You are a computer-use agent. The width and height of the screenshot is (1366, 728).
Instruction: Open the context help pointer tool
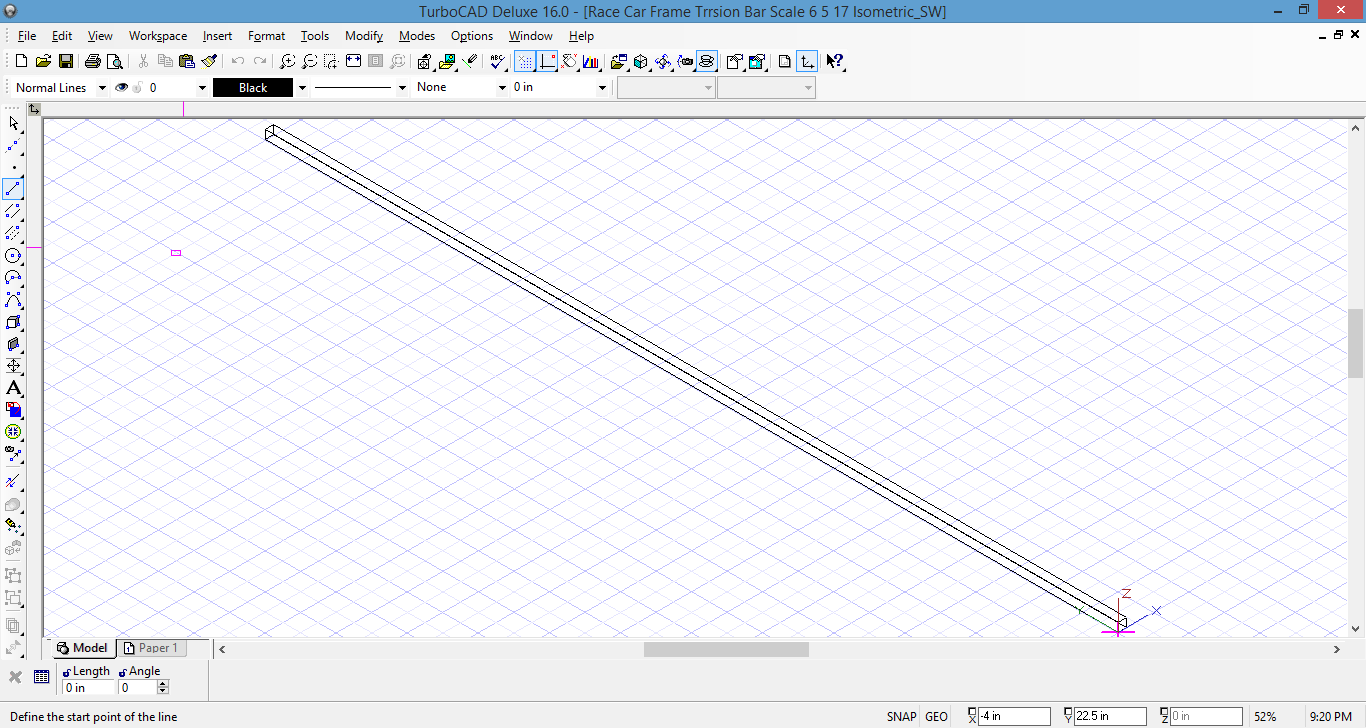point(835,61)
